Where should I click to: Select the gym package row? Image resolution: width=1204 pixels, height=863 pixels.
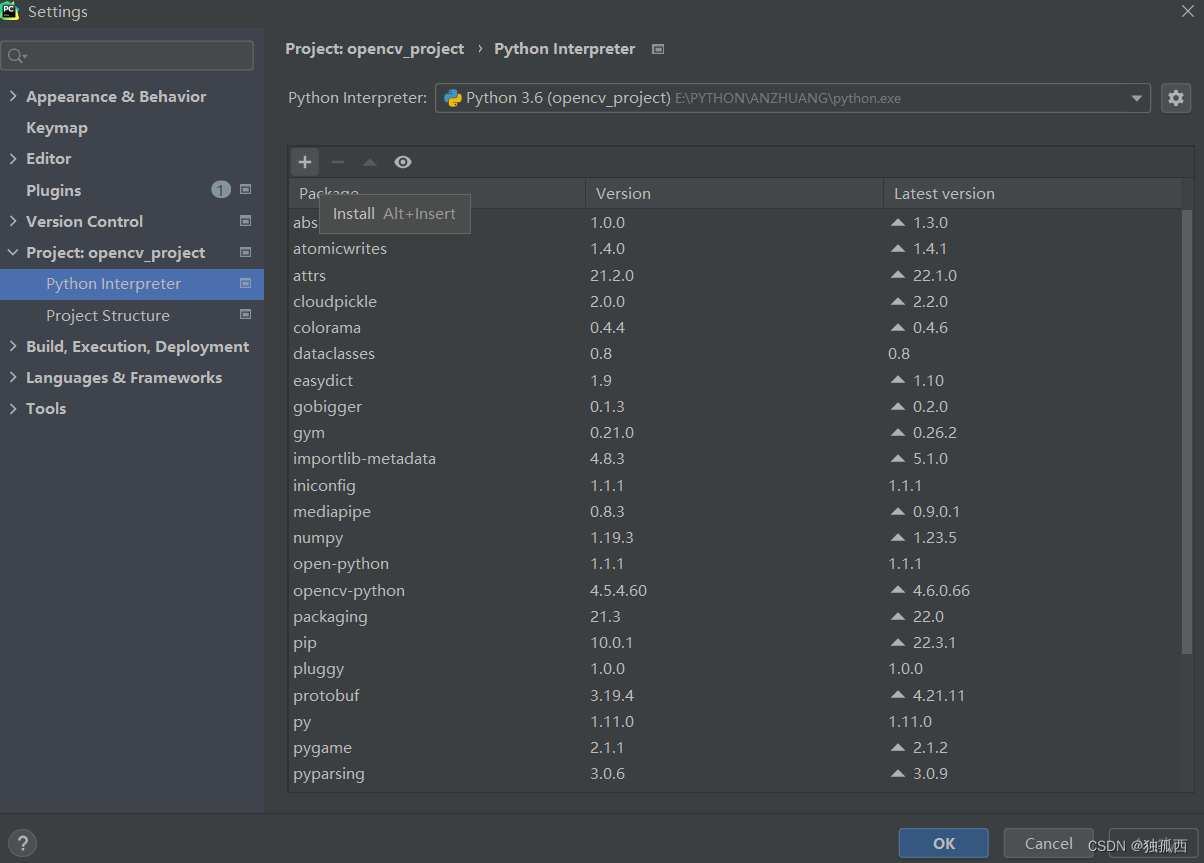[735, 432]
